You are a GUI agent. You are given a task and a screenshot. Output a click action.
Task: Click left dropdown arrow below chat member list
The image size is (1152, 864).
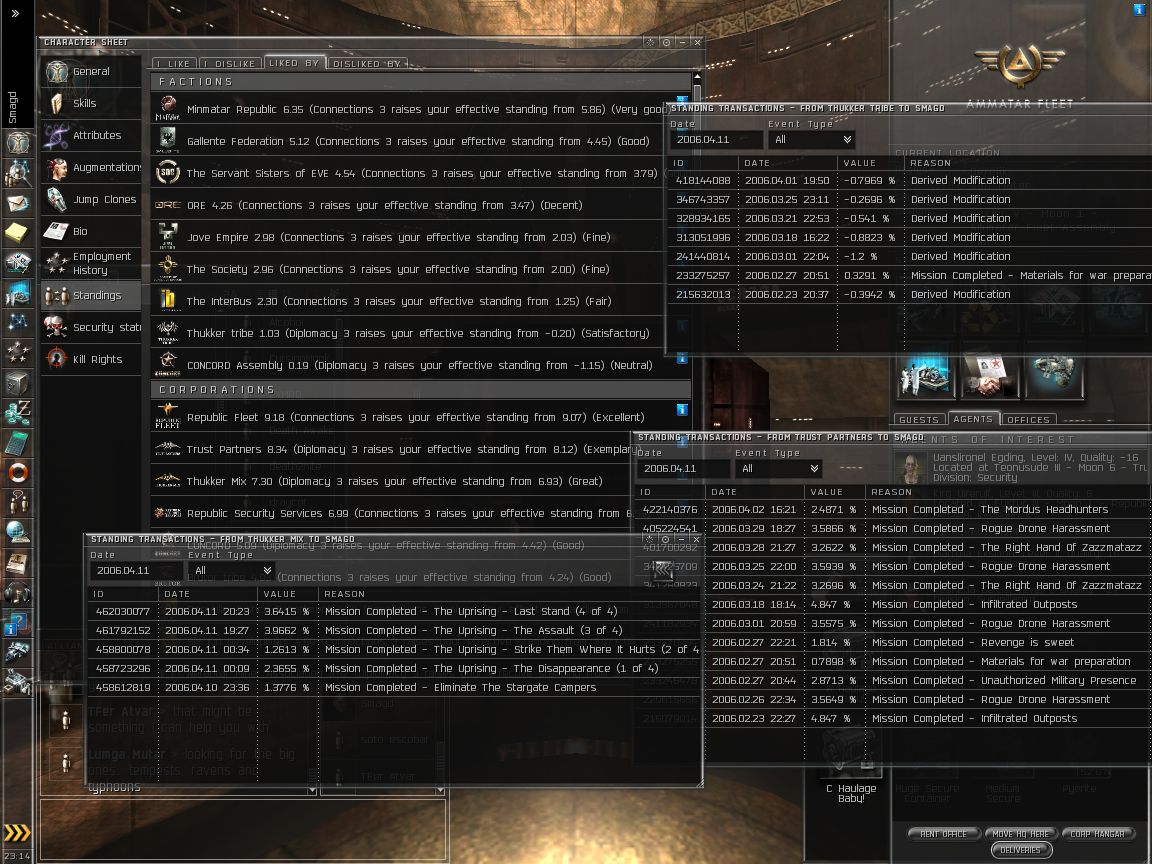coord(312,789)
